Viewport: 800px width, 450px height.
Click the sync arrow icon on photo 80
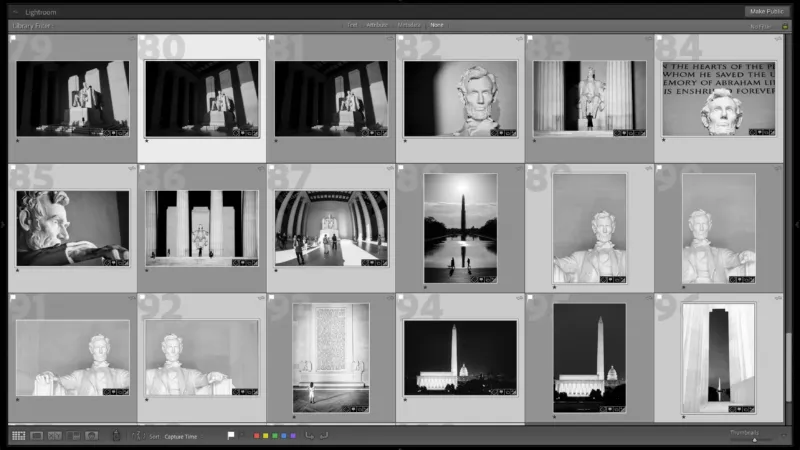[261, 39]
